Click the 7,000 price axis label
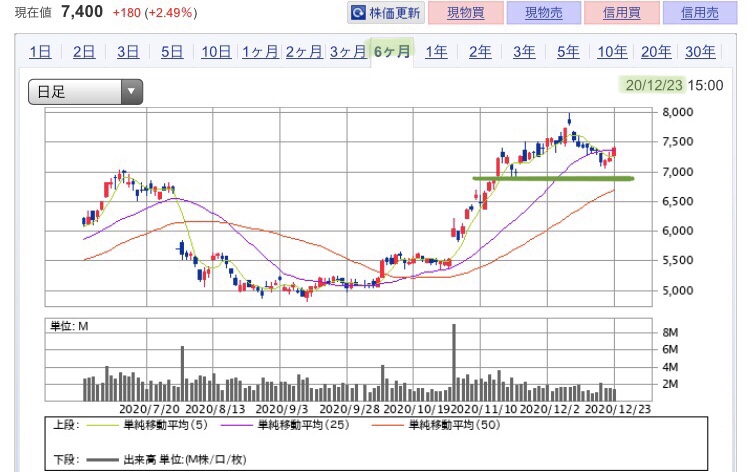This screenshot has height=472, width=748. [678, 172]
